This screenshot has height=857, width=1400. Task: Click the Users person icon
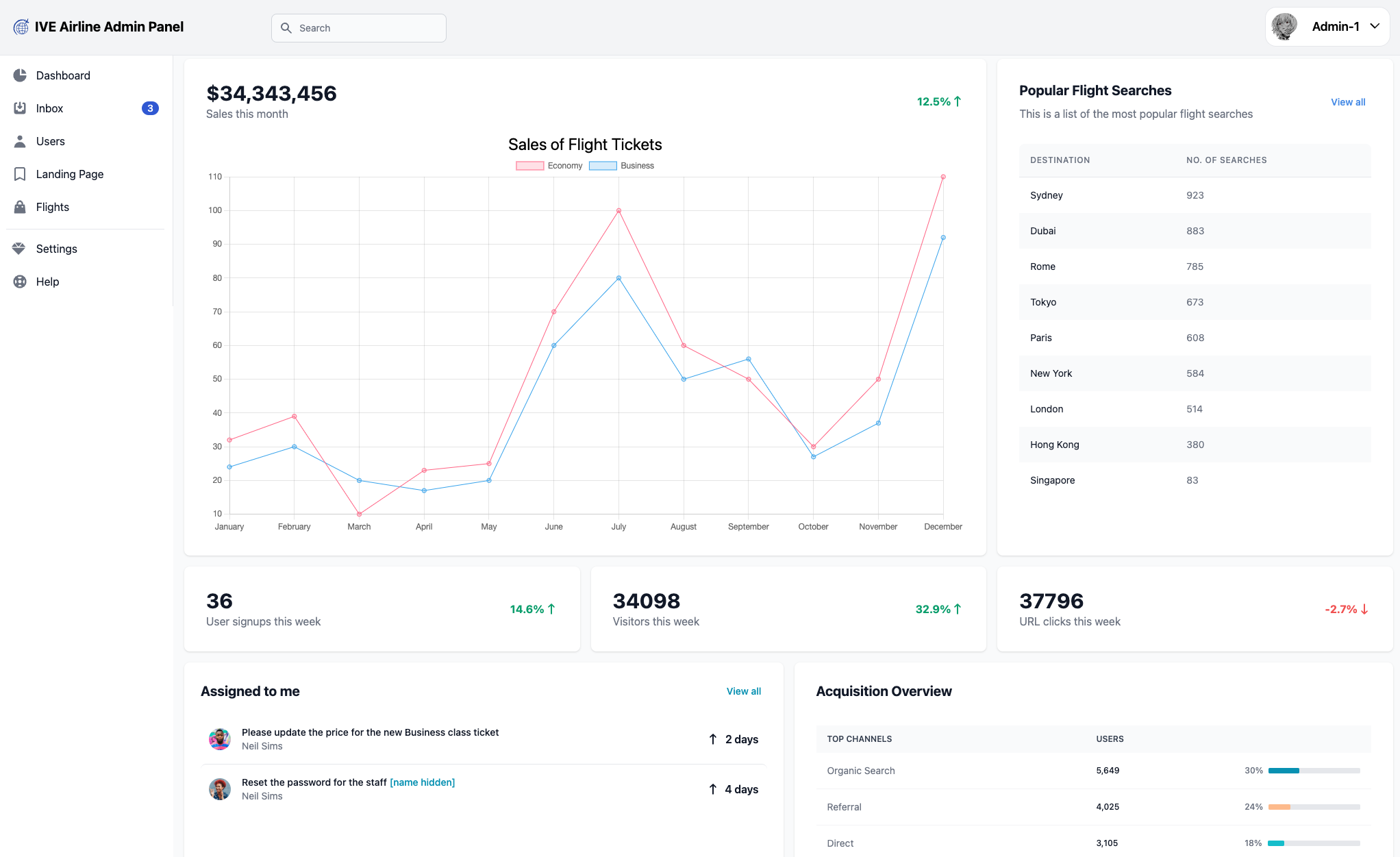pyautogui.click(x=20, y=141)
